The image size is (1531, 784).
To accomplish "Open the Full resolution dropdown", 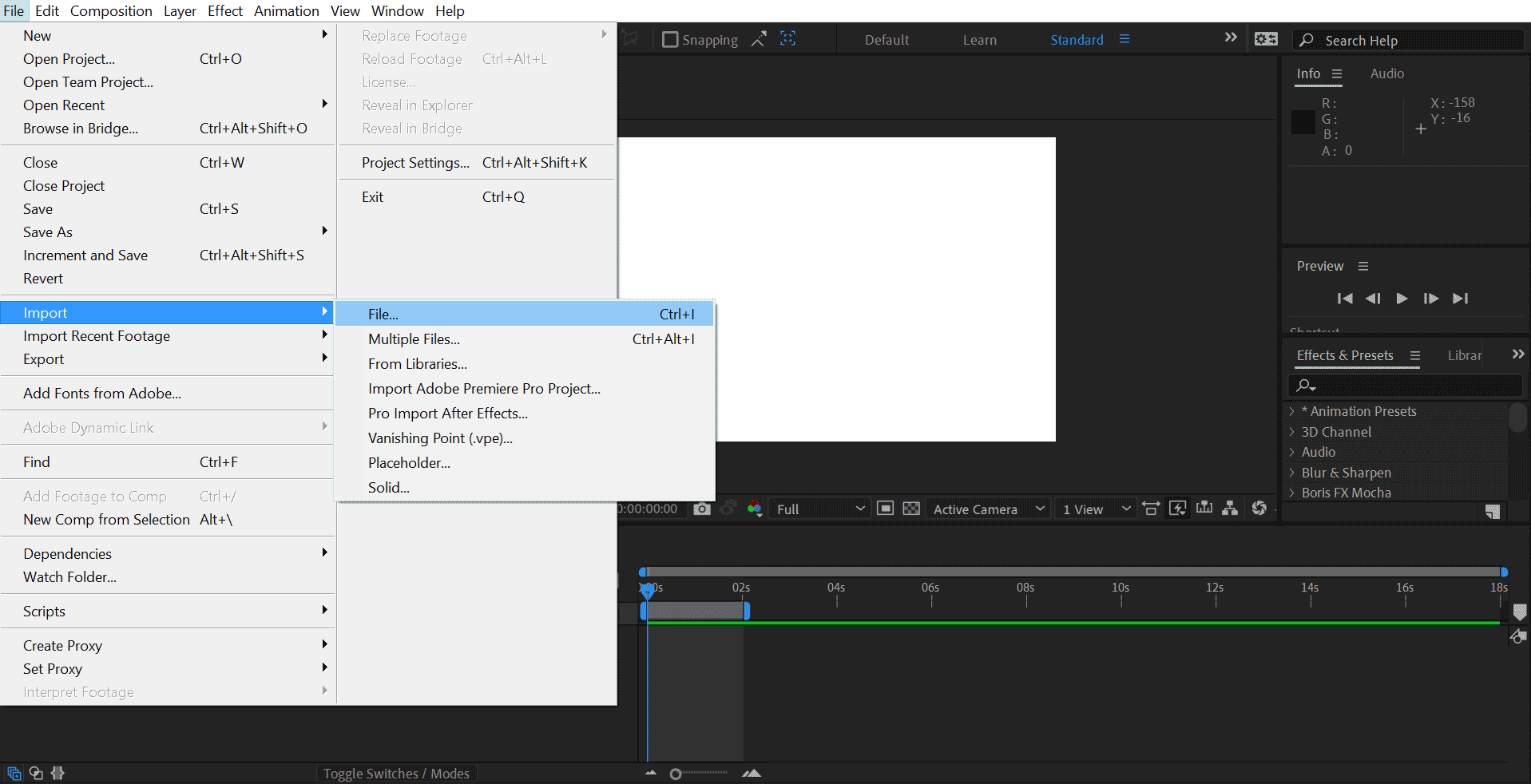I will 819,509.
